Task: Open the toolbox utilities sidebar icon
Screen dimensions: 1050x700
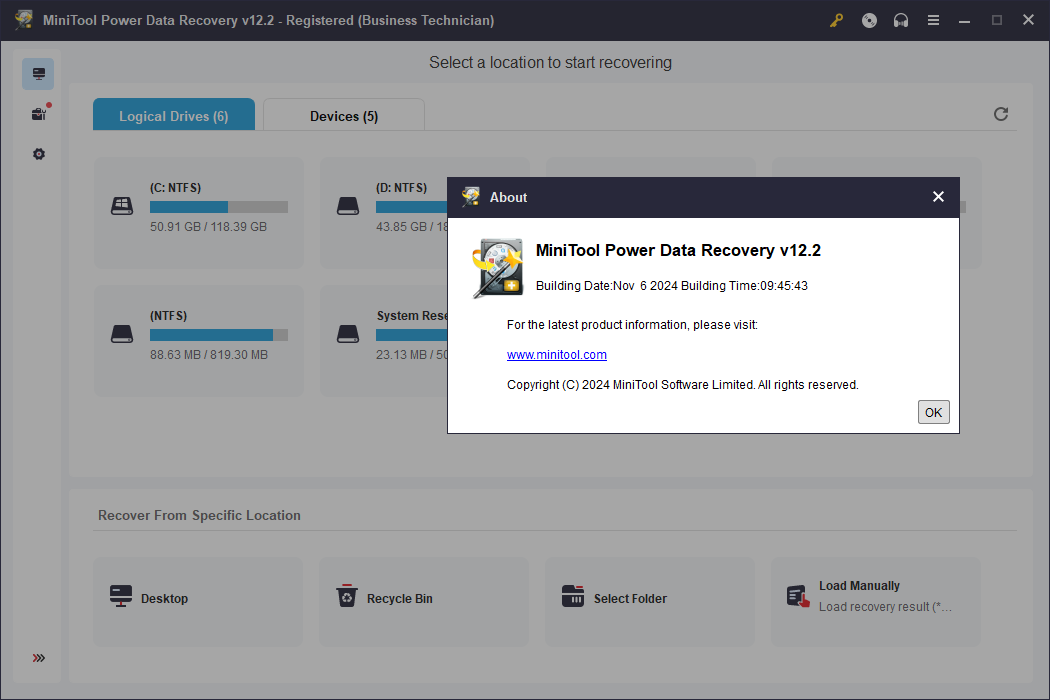Action: pyautogui.click(x=39, y=114)
